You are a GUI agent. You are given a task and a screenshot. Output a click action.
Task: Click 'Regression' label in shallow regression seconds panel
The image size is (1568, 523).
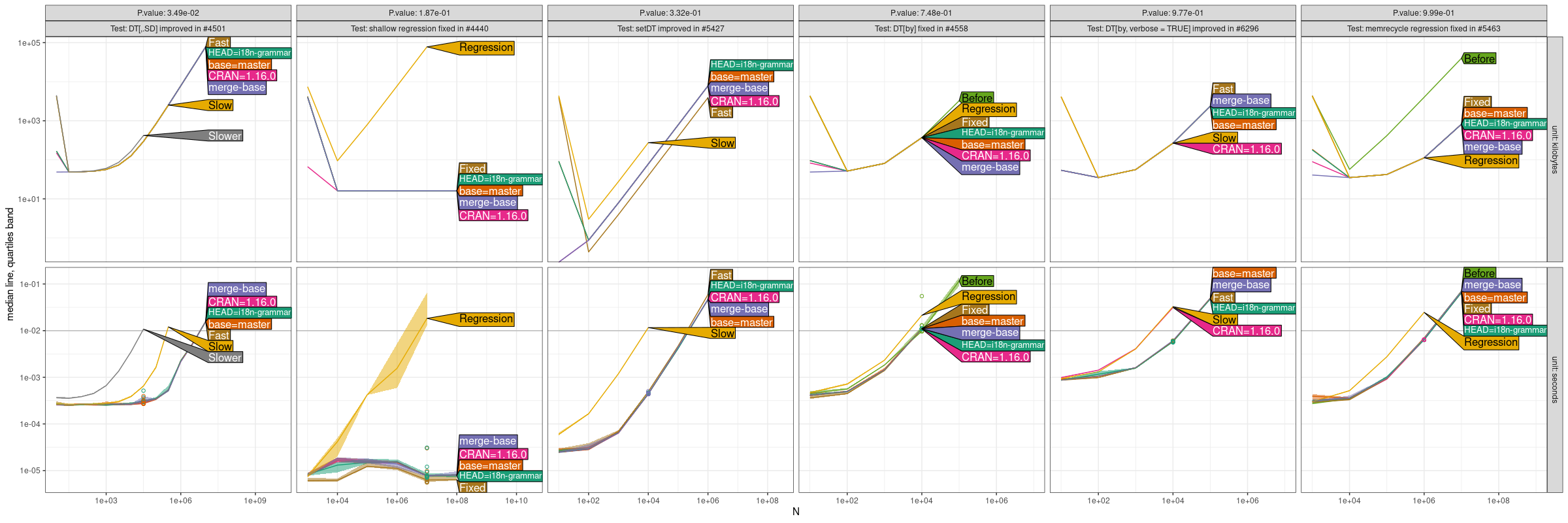click(486, 319)
